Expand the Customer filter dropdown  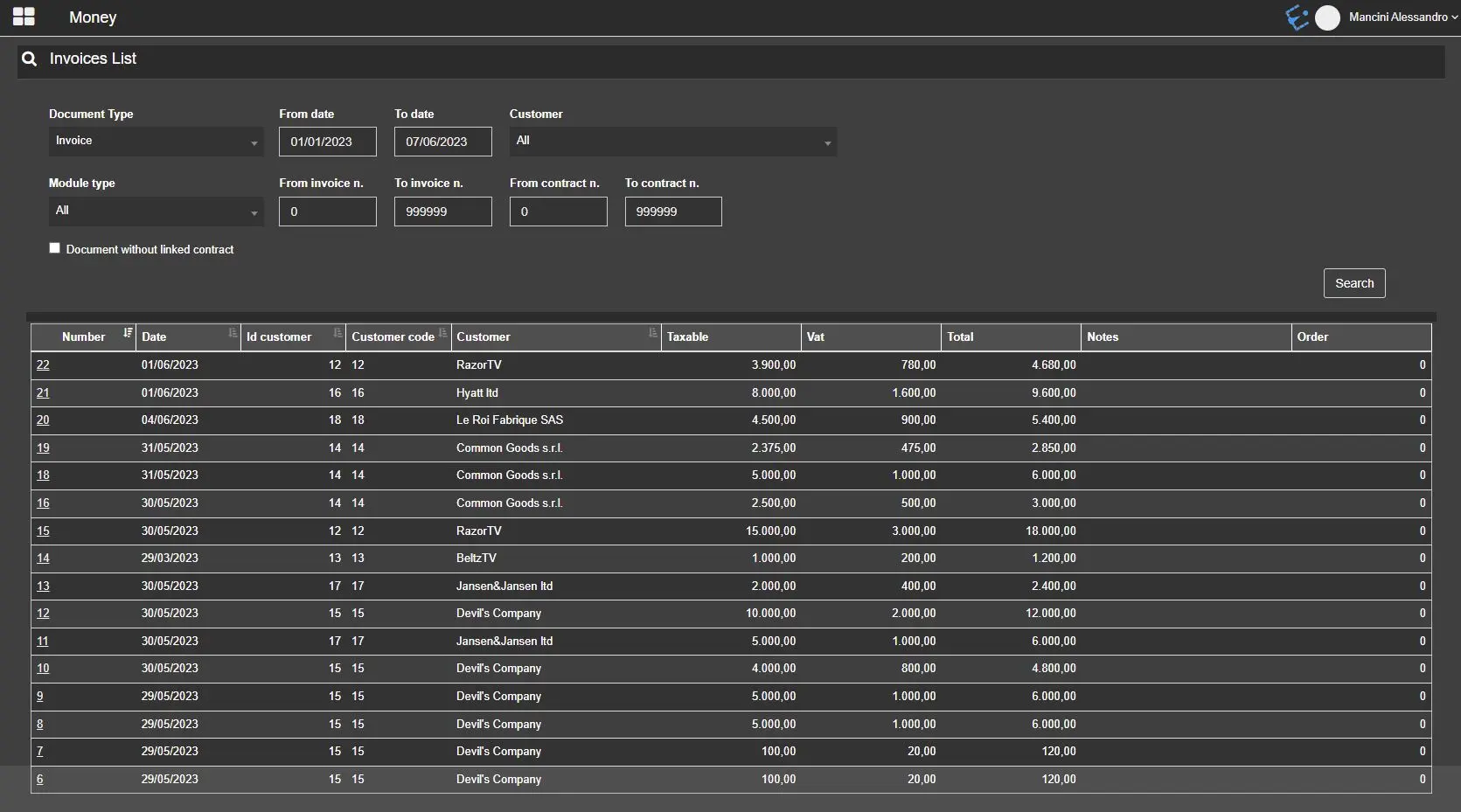pyautogui.click(x=672, y=142)
